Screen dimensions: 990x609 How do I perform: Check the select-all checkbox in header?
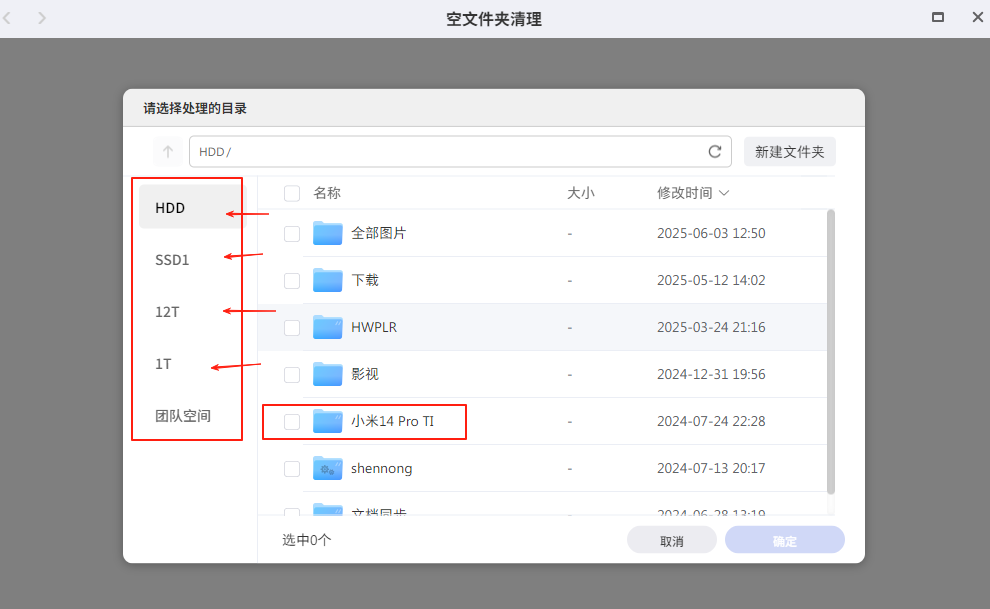292,193
